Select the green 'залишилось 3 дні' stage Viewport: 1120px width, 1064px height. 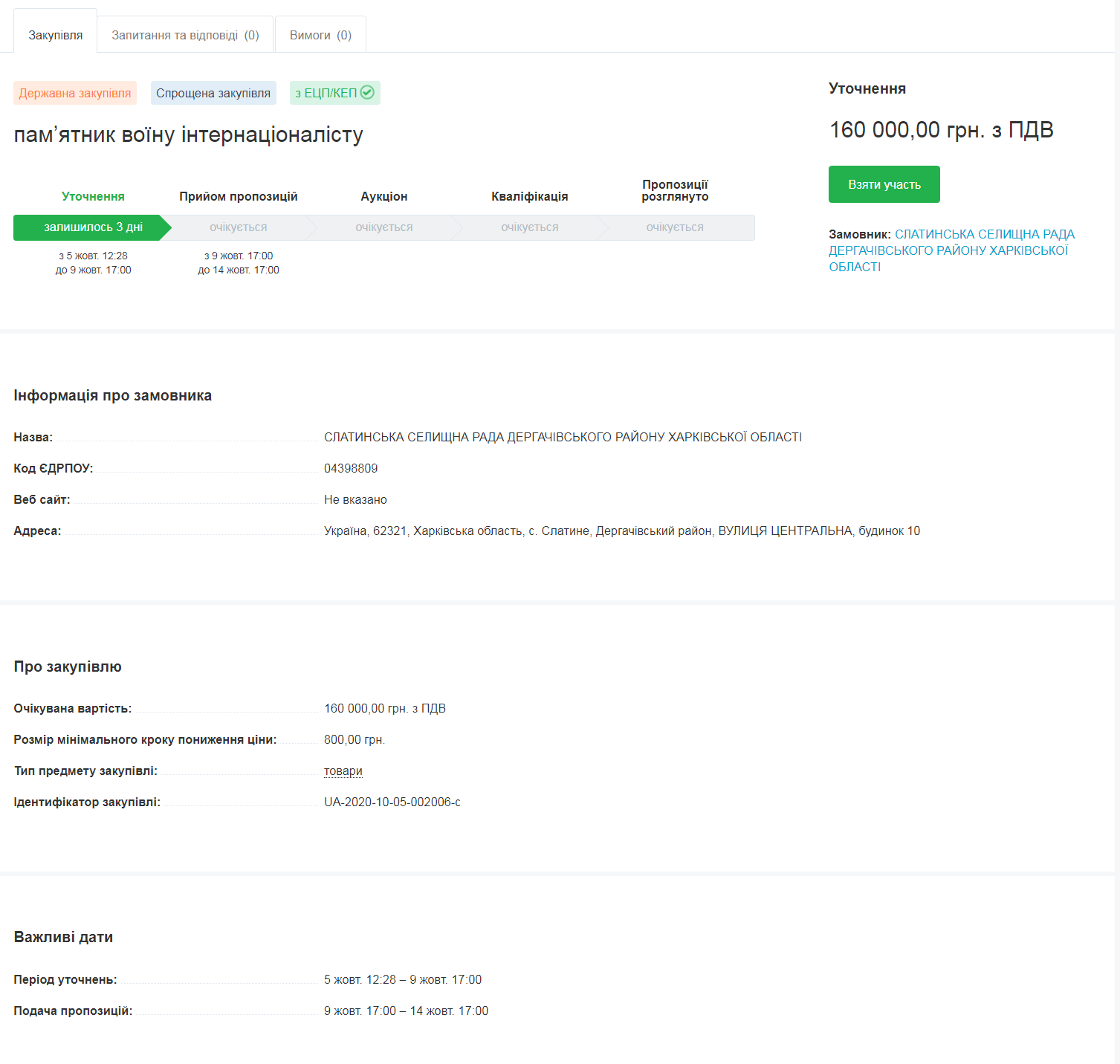click(93, 227)
